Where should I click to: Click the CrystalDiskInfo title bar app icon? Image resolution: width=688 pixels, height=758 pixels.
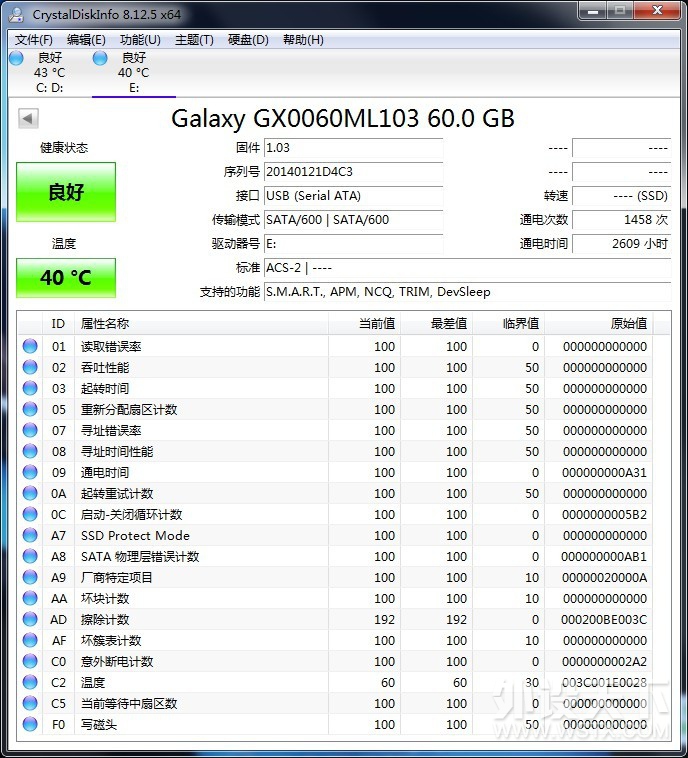coord(16,15)
